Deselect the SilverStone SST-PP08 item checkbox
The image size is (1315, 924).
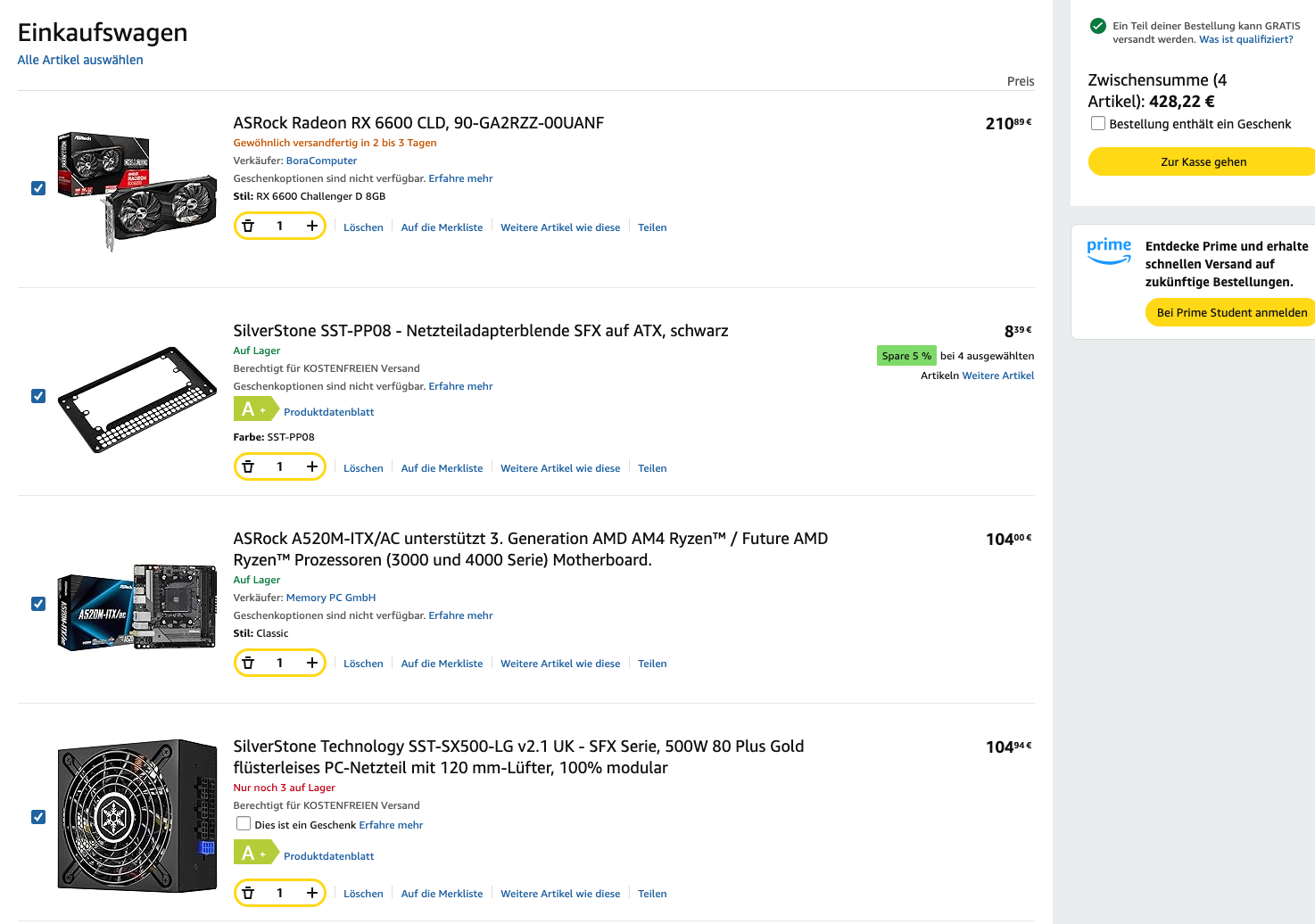tap(38, 396)
